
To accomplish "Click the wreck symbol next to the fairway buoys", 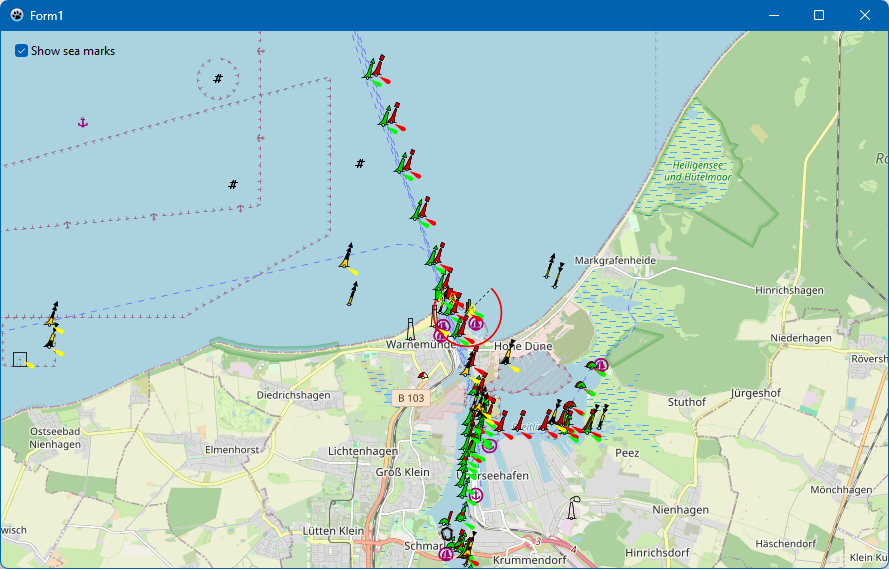I will click(359, 164).
